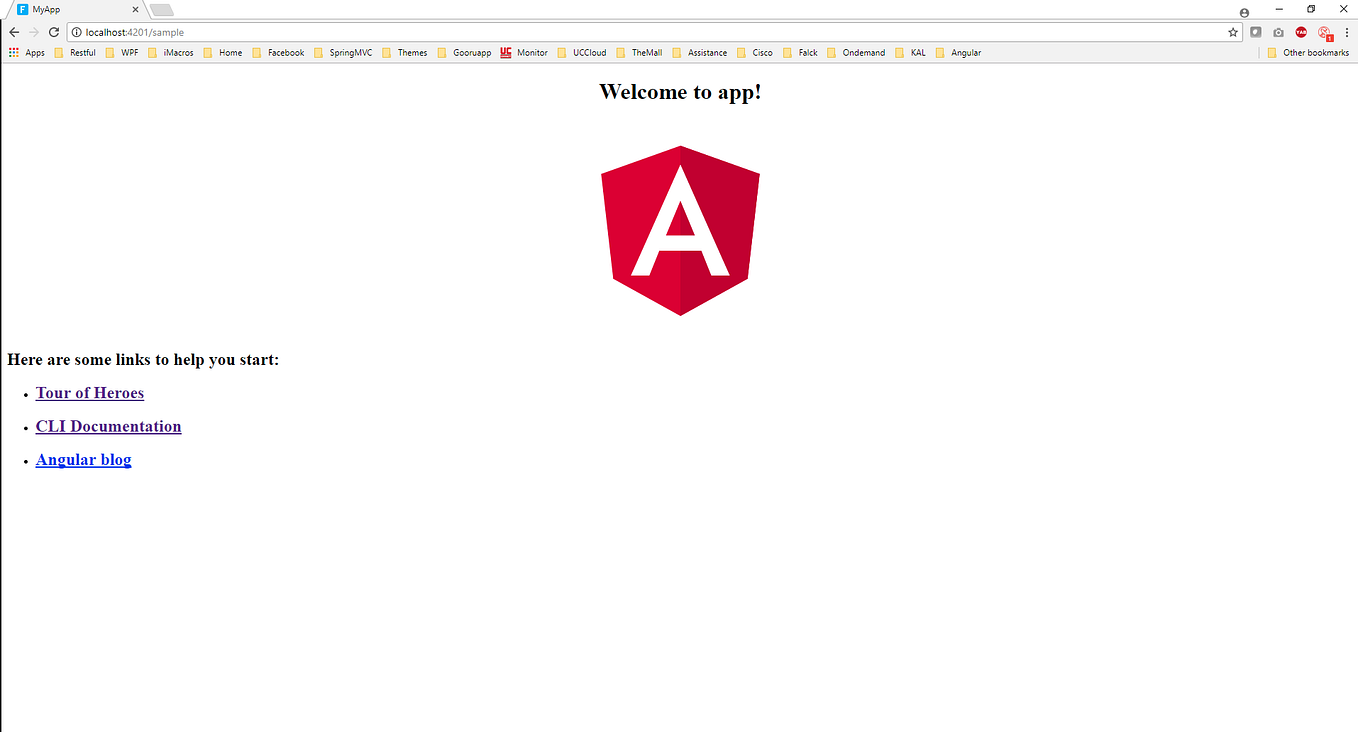Open a new browser tab
This screenshot has width=1358, height=732.
tap(161, 9)
